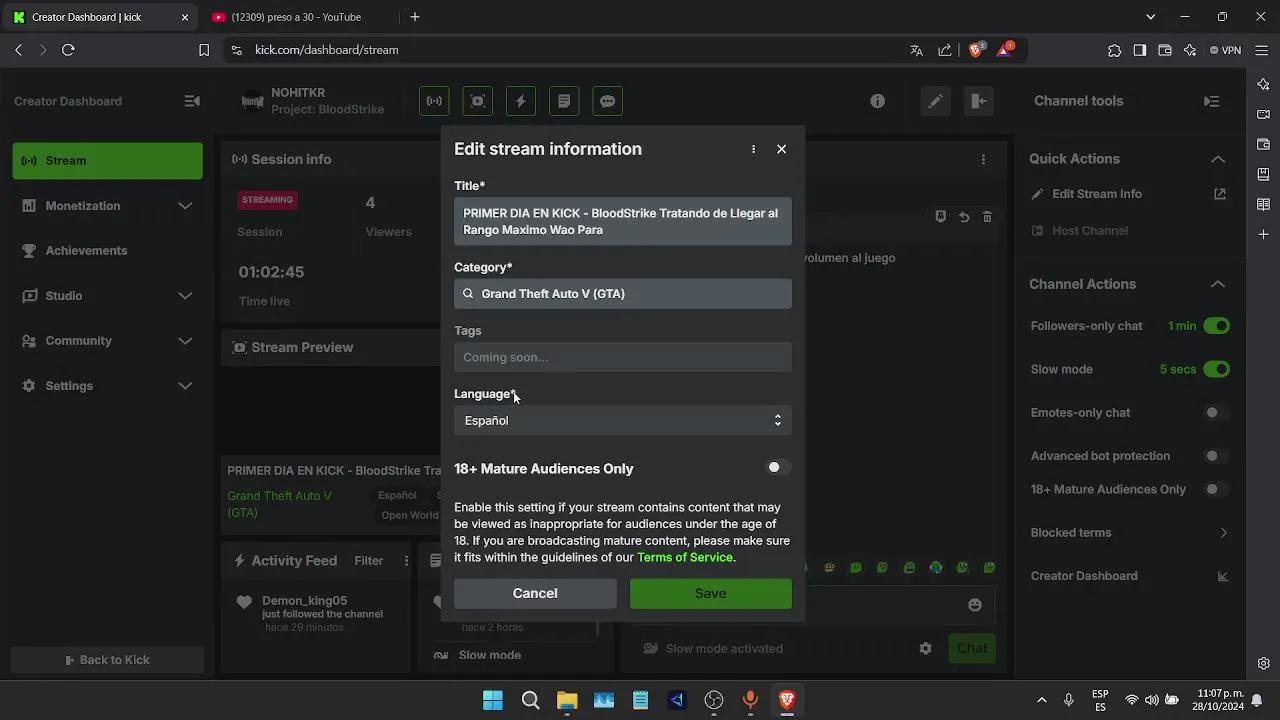
Task: Click the emoji picker icon in chat input
Action: pyautogui.click(x=974, y=605)
